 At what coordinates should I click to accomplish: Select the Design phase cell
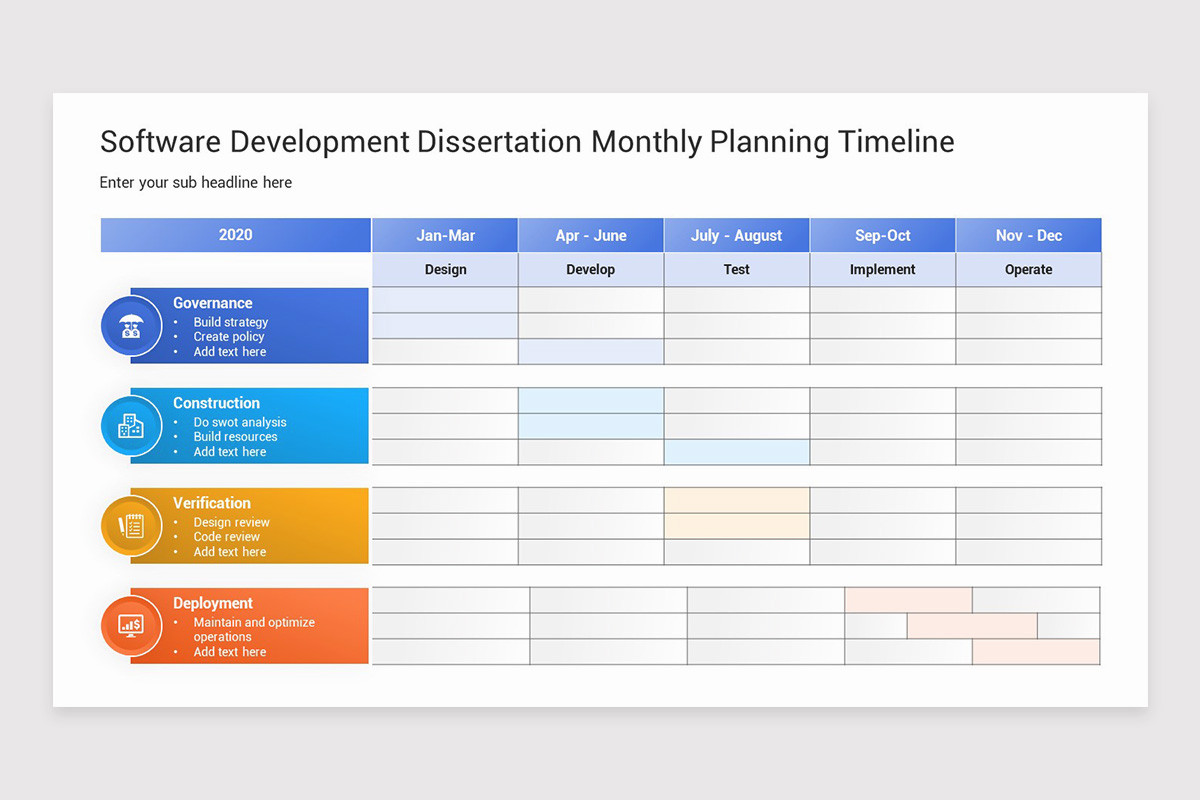click(445, 270)
